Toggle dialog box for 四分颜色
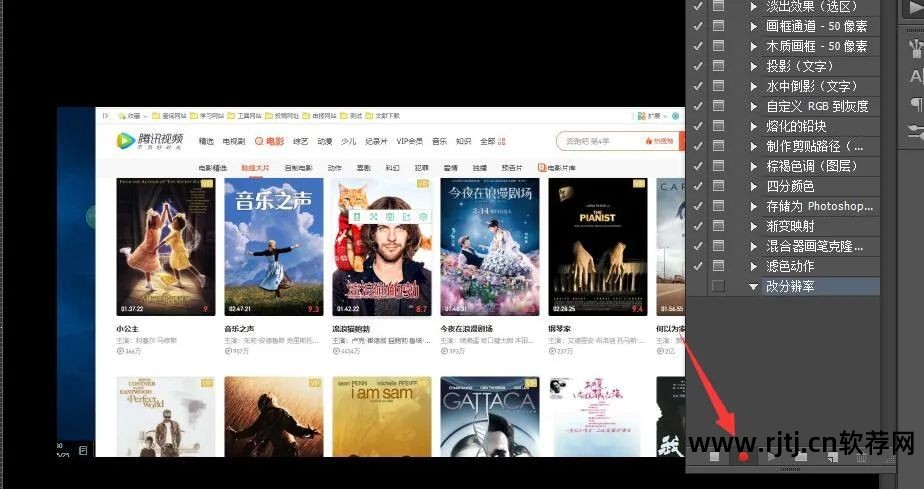The height and width of the screenshot is (489, 924). 718,186
